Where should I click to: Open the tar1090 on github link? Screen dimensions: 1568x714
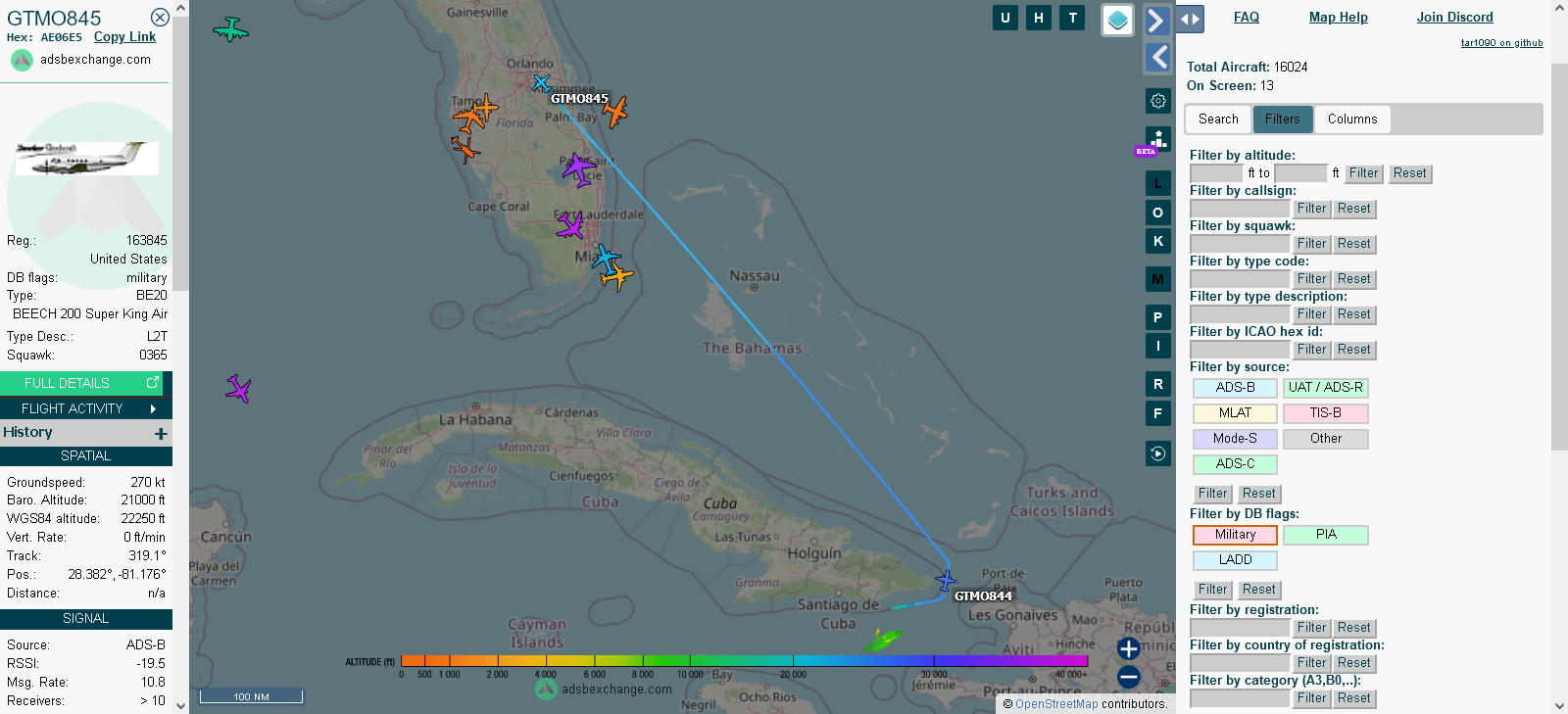pos(1501,43)
